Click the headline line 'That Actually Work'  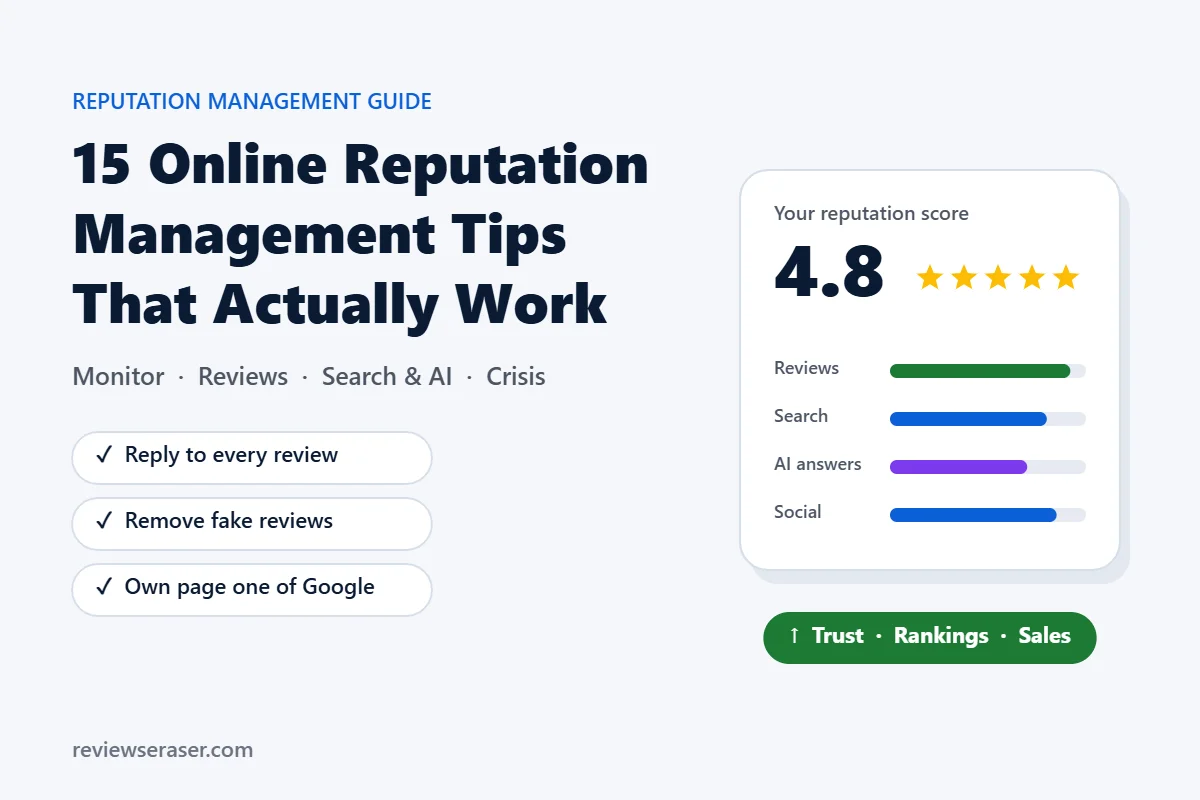[x=340, y=304]
